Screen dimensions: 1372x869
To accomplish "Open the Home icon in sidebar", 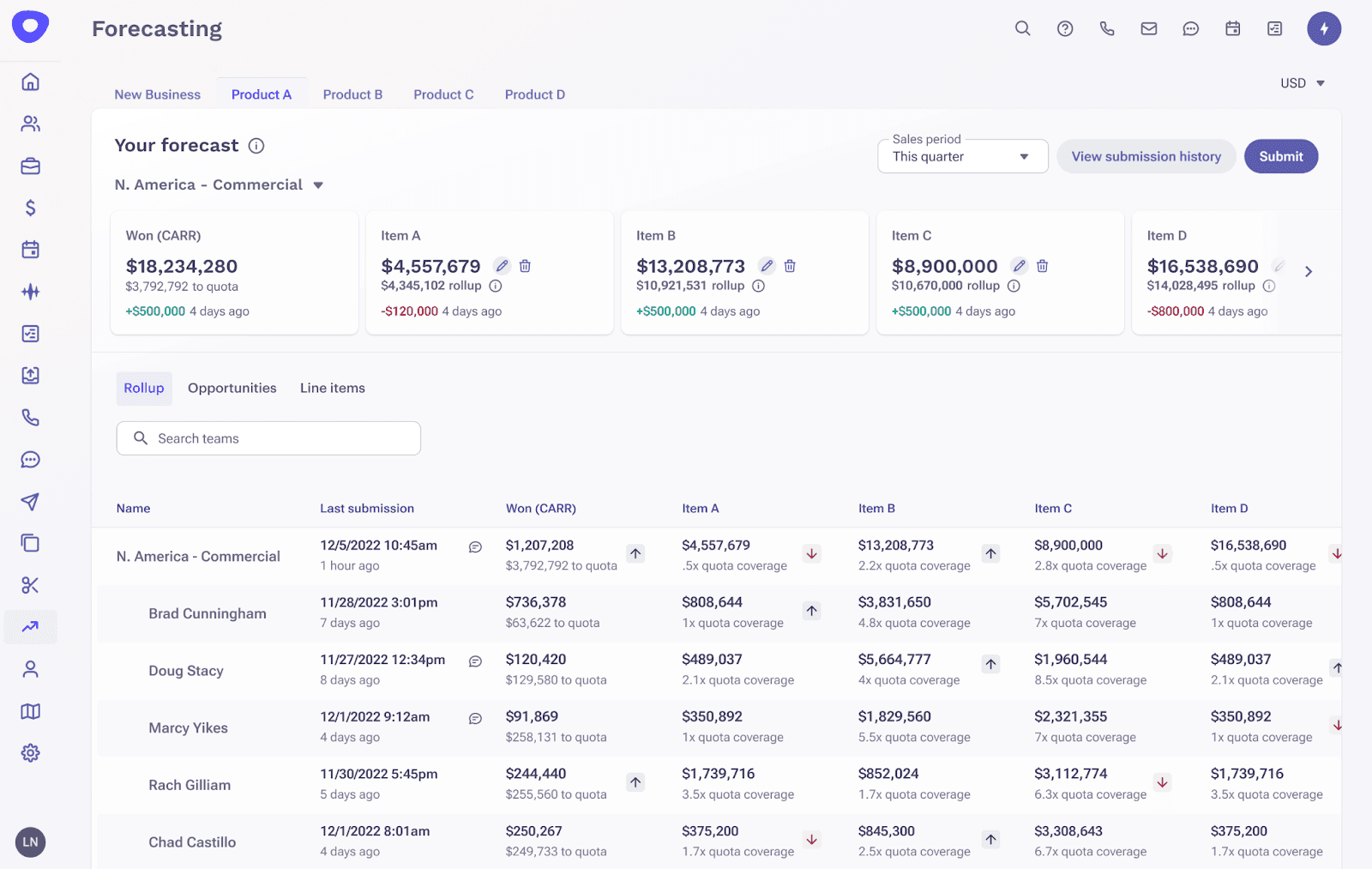I will tap(31, 81).
